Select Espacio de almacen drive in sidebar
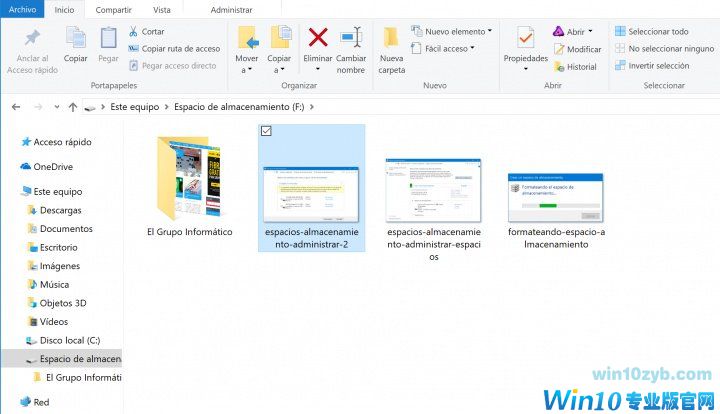 (62, 359)
